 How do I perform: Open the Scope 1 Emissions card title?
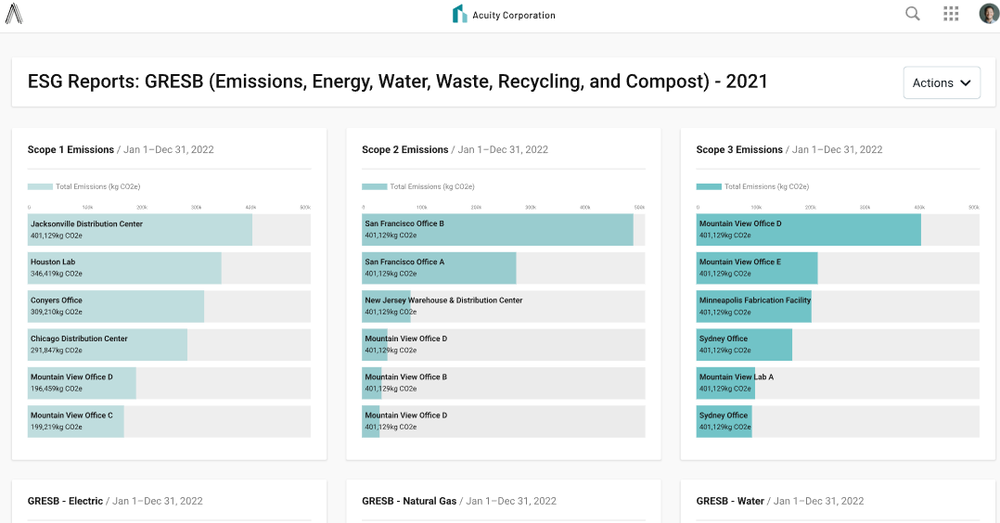point(71,150)
